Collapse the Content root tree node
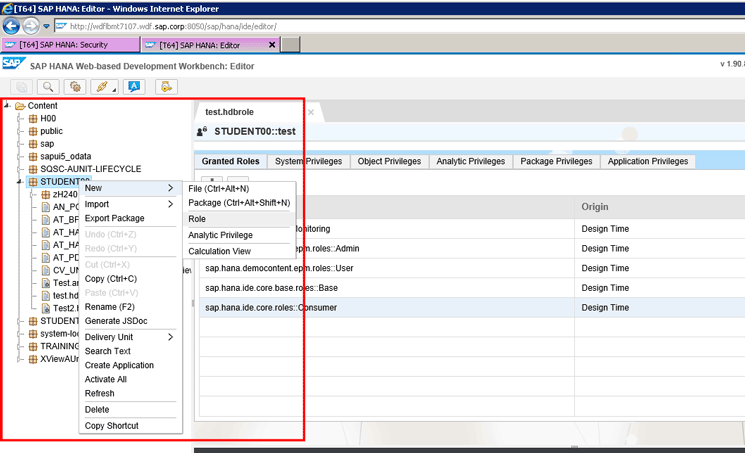This screenshot has height=453, width=745. tap(7, 106)
